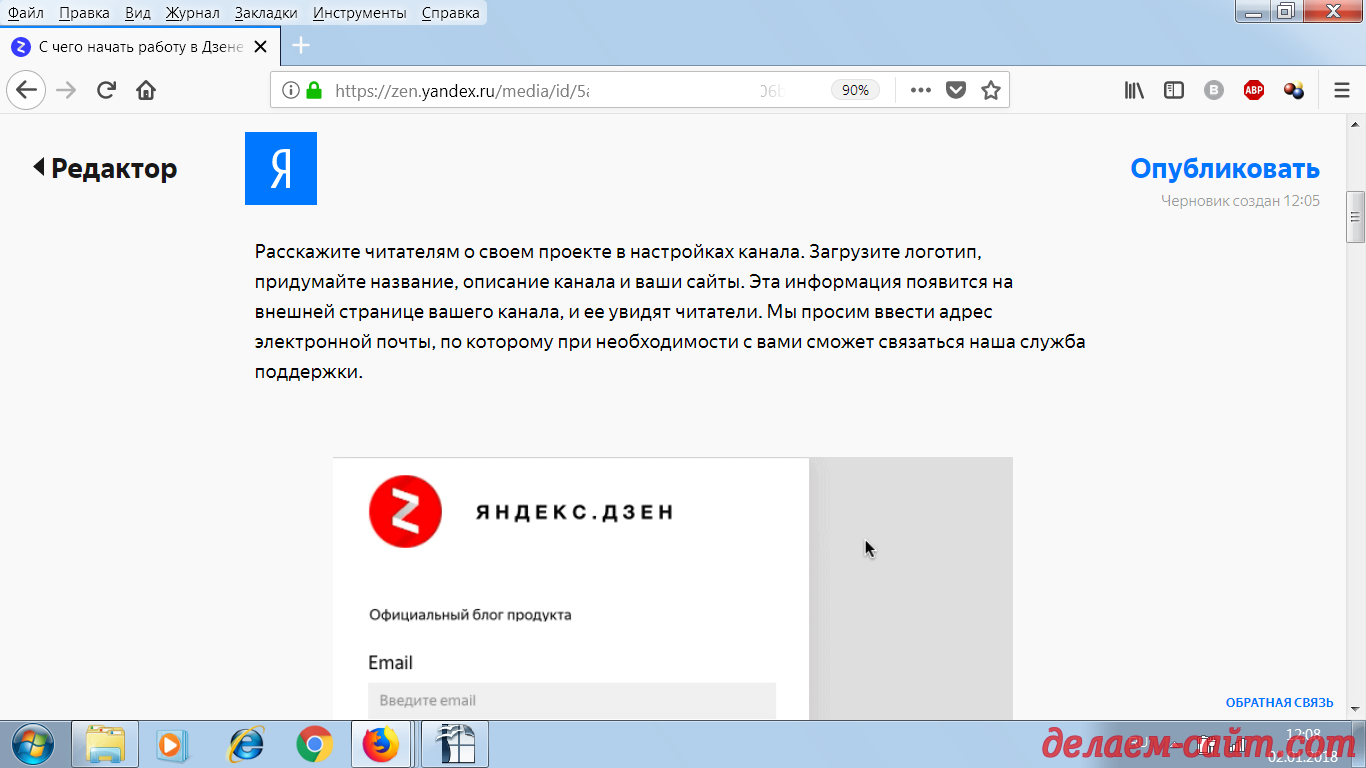Open the Справка menu
The height and width of the screenshot is (768, 1366).
click(x=450, y=13)
